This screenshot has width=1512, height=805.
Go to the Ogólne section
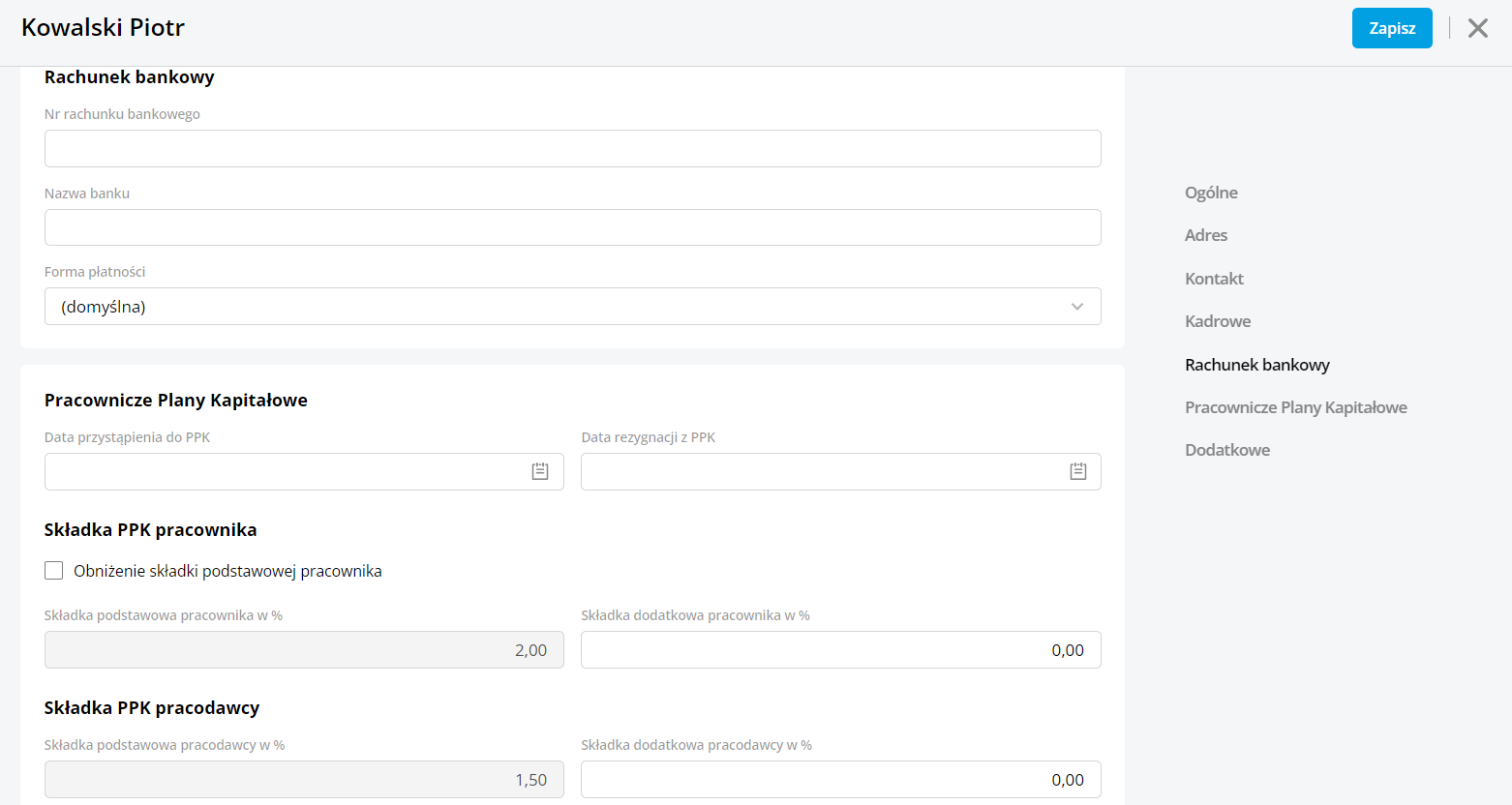point(1211,193)
